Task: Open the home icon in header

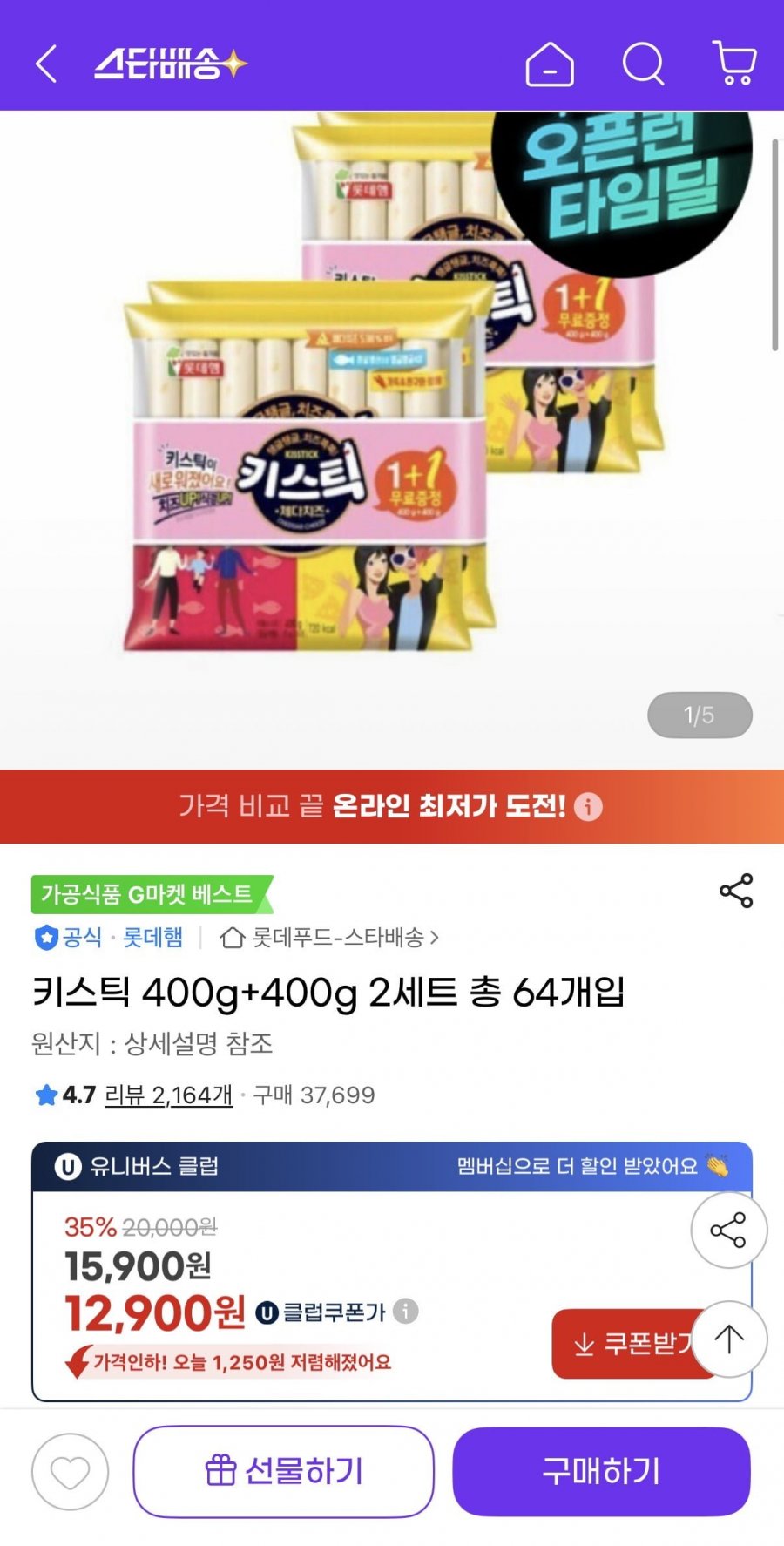Action: (550, 64)
